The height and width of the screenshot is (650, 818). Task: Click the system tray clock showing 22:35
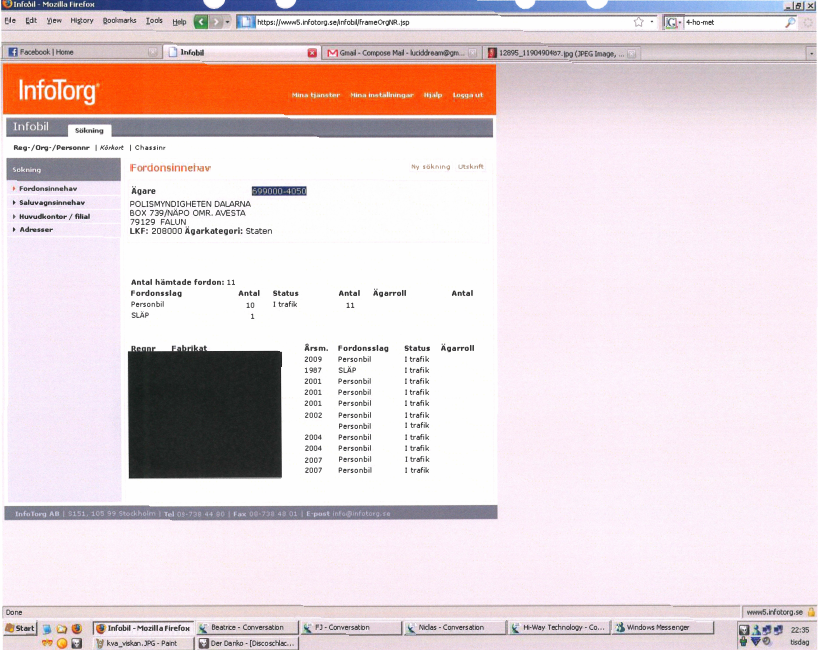[800, 630]
